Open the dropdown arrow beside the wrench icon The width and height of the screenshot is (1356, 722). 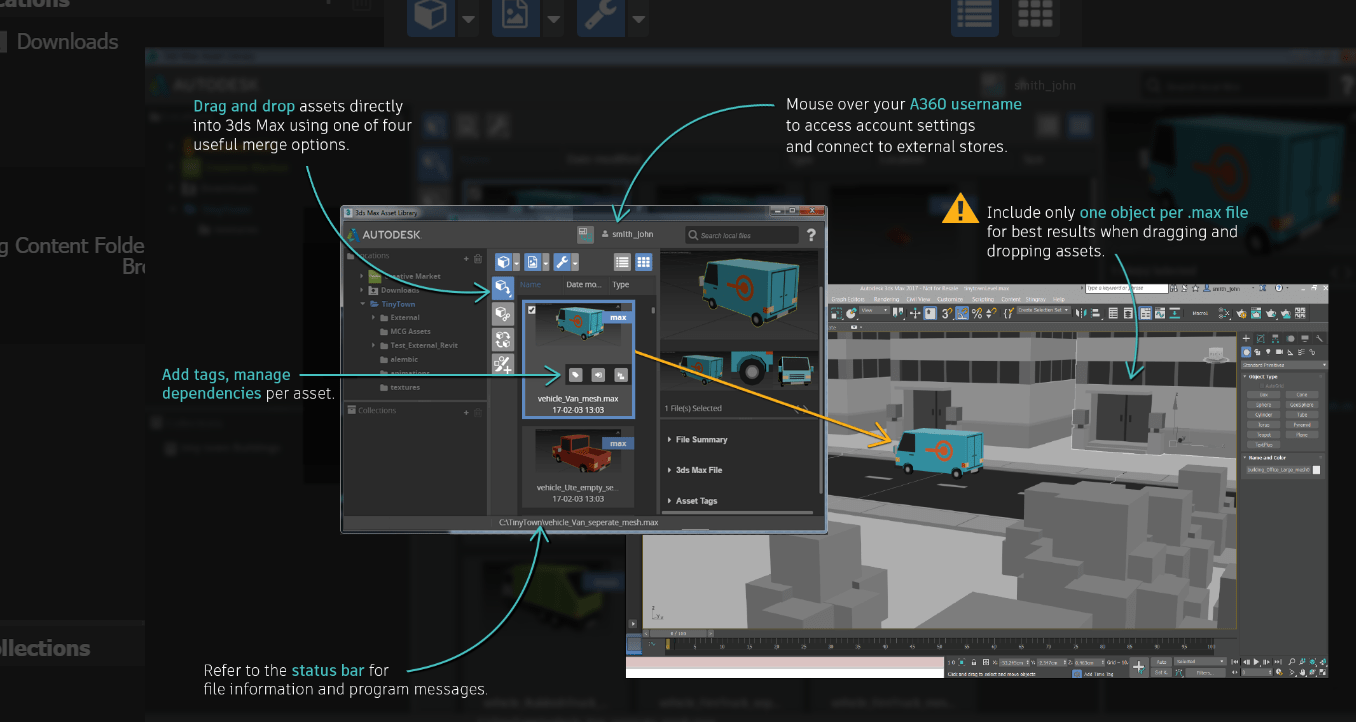(x=575, y=264)
